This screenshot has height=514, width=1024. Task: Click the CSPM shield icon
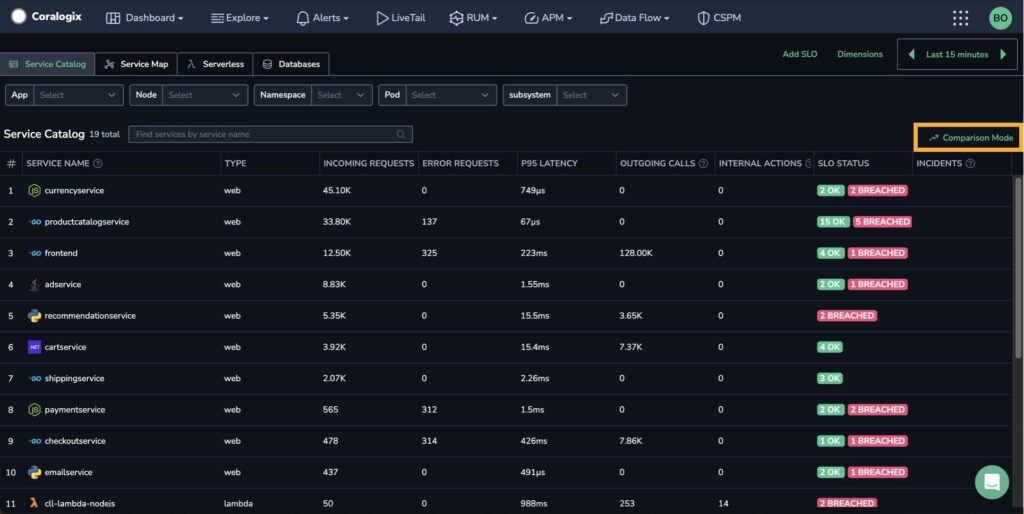[703, 18]
